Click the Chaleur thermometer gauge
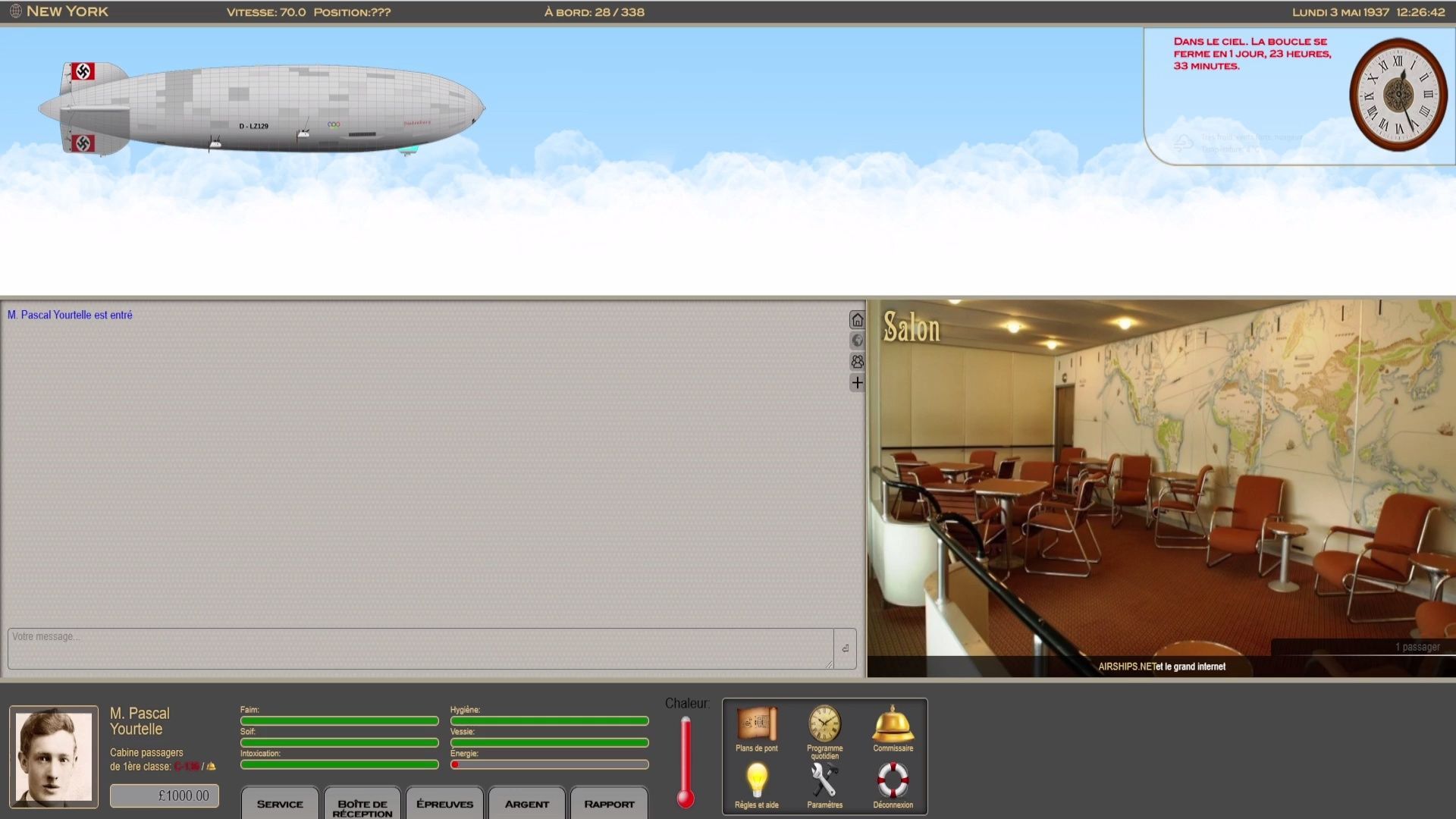1456x819 pixels. click(686, 762)
